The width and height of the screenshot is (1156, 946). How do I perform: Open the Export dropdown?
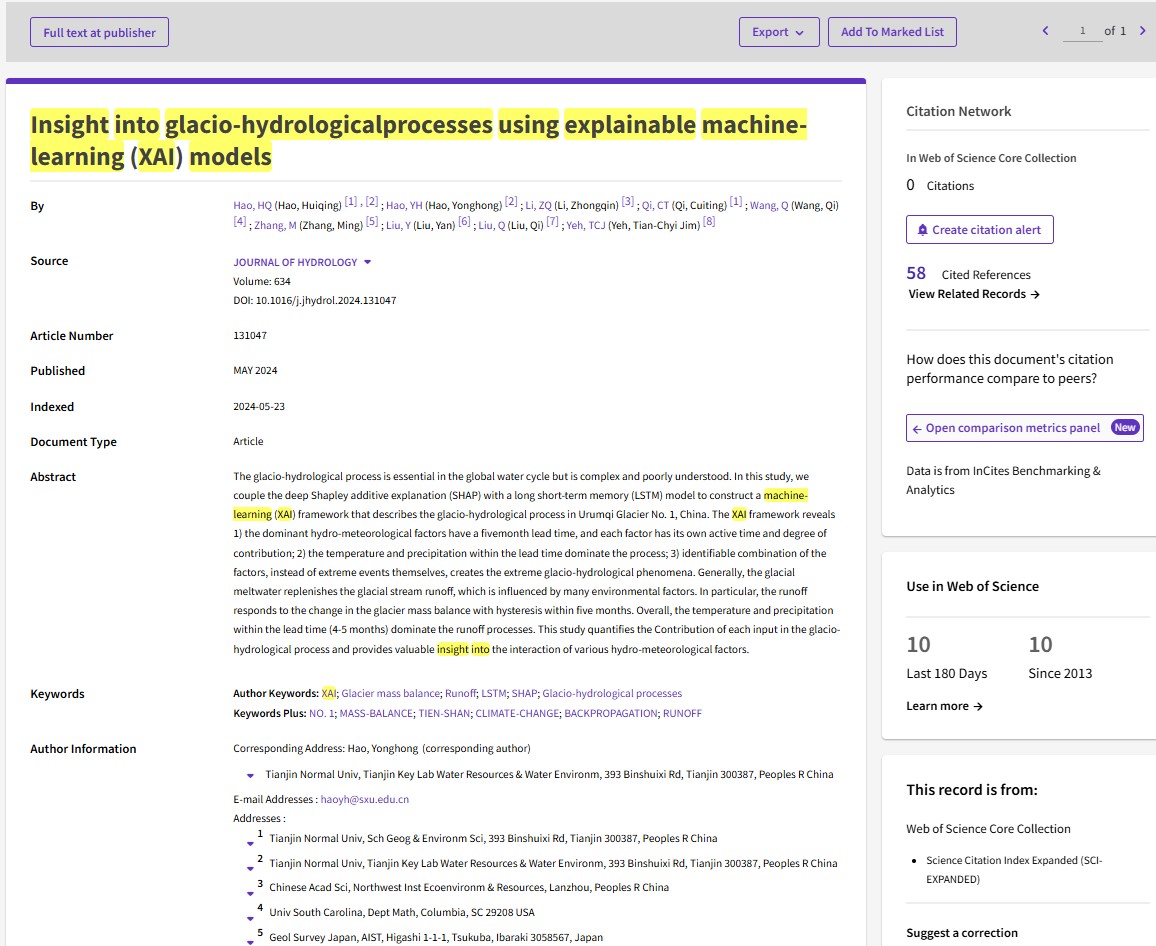779,32
